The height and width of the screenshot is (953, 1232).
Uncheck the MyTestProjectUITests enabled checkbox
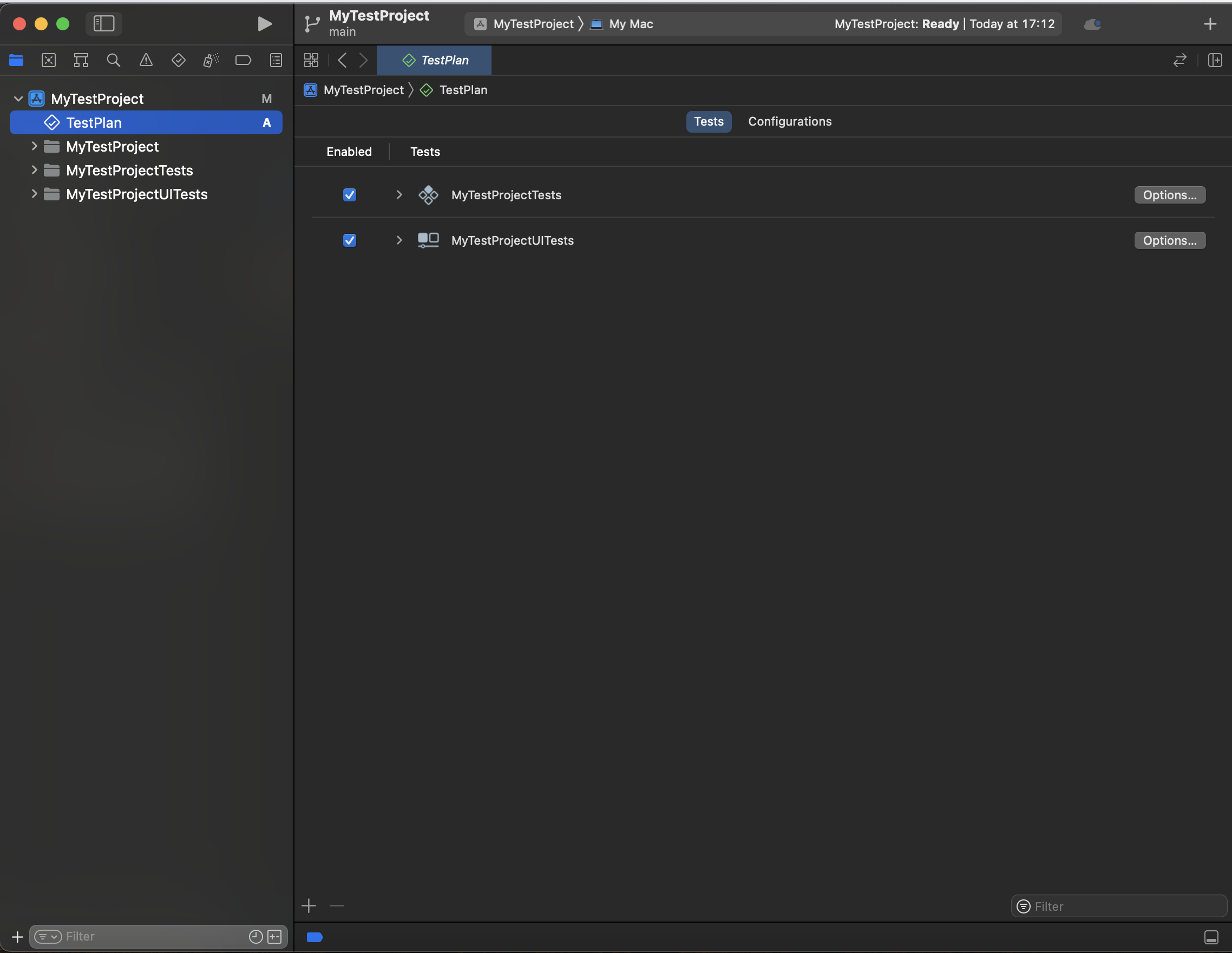(349, 240)
